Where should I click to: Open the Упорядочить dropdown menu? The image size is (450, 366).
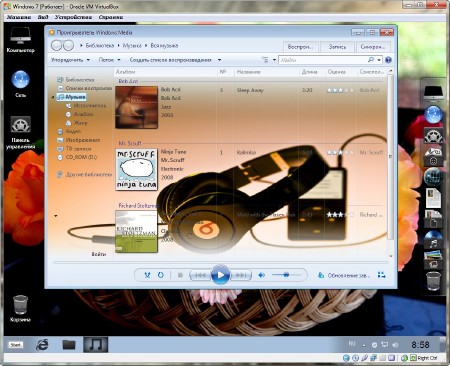[x=70, y=60]
